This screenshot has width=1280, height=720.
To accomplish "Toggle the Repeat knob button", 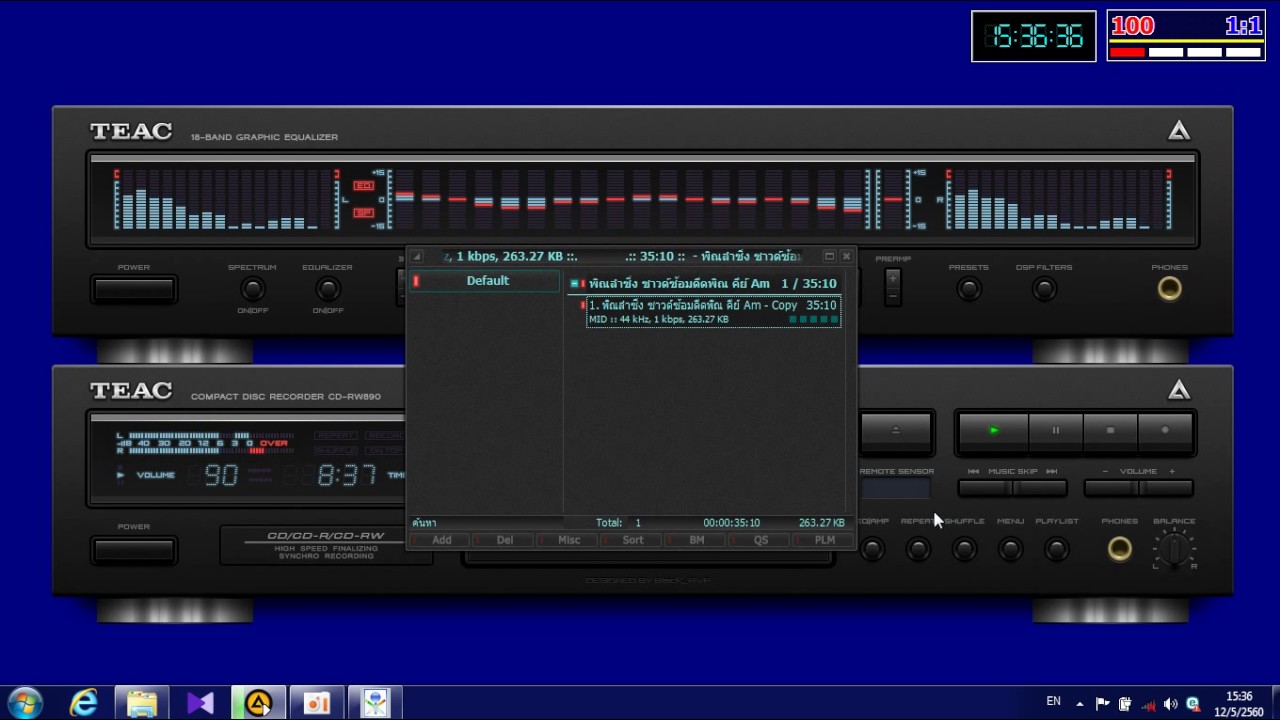I will [x=918, y=549].
